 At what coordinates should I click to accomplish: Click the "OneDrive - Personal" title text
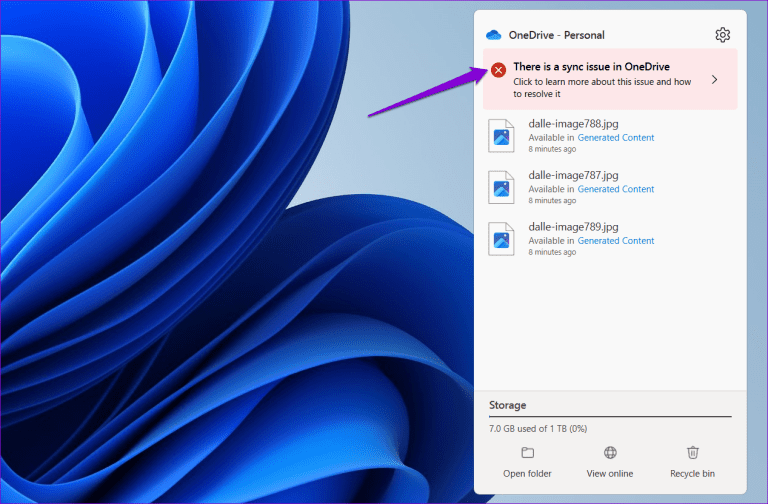pyautogui.click(x=558, y=35)
